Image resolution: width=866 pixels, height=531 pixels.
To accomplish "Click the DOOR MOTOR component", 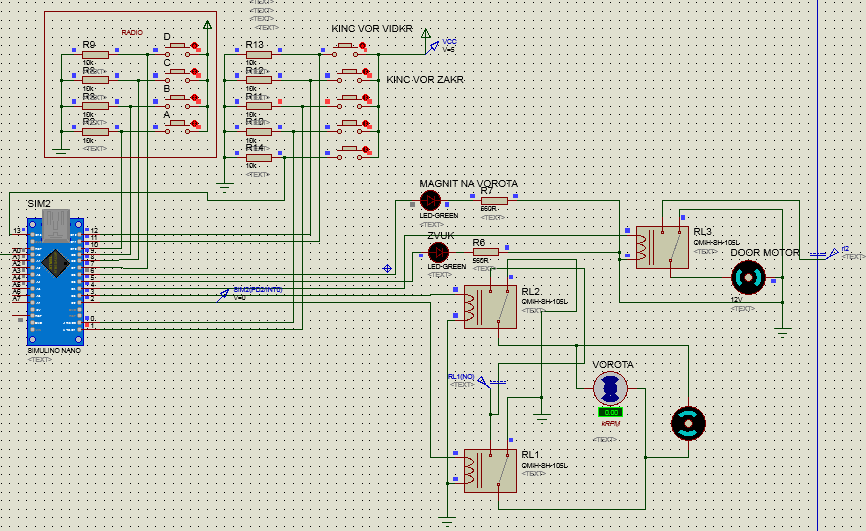I will pyautogui.click(x=748, y=277).
